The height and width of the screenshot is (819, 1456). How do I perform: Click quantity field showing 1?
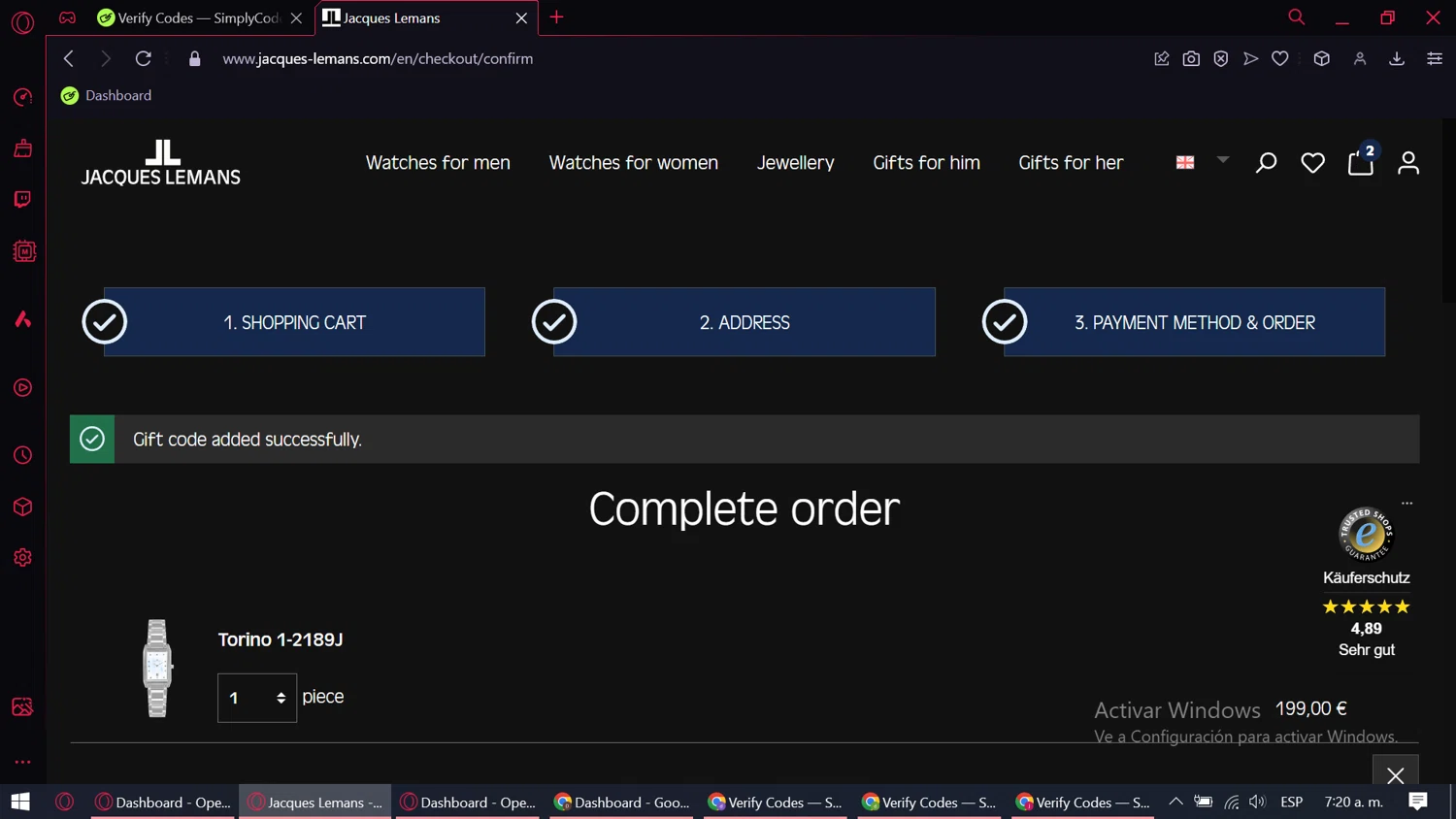point(256,698)
